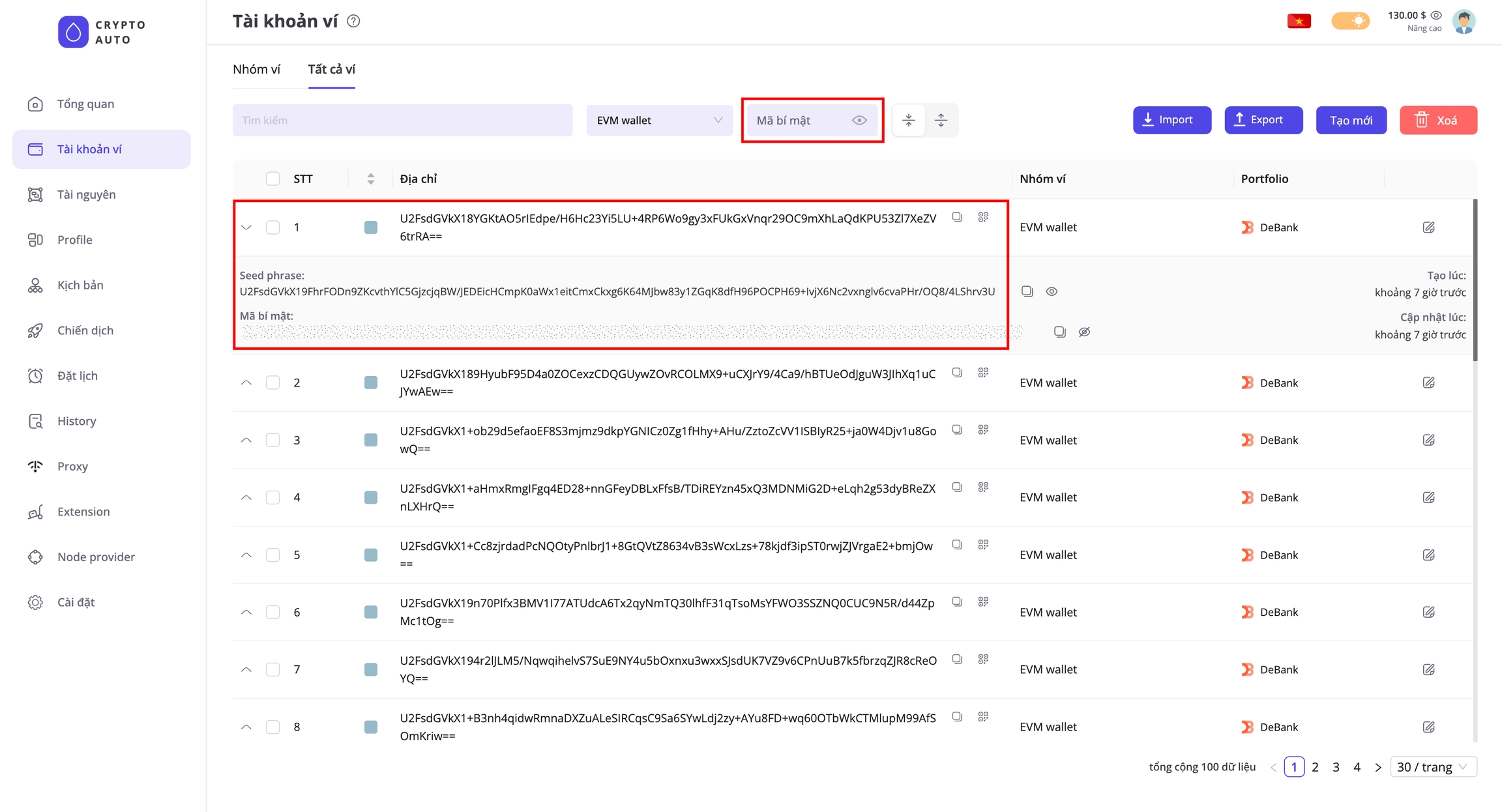Click the color square of wallet row 6
The image size is (1502, 812).
[x=370, y=612]
